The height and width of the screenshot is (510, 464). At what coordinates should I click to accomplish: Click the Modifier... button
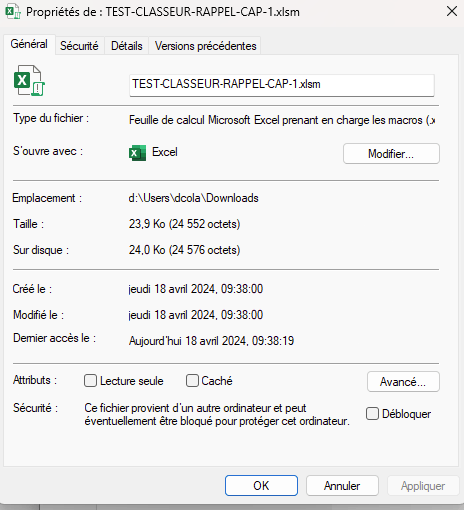tap(391, 154)
